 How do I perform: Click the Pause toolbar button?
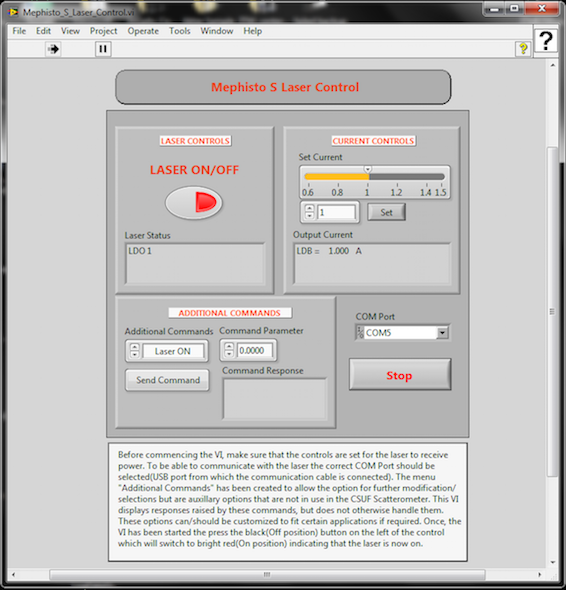(103, 49)
